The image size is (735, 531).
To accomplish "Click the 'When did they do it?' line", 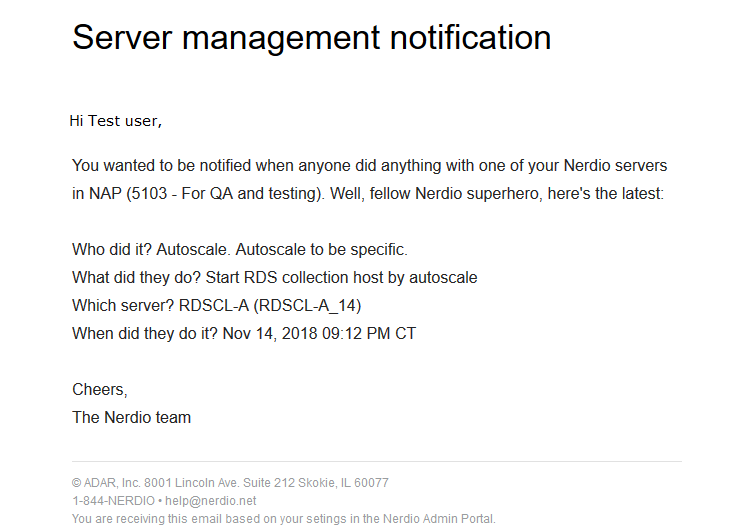I will [x=244, y=334].
